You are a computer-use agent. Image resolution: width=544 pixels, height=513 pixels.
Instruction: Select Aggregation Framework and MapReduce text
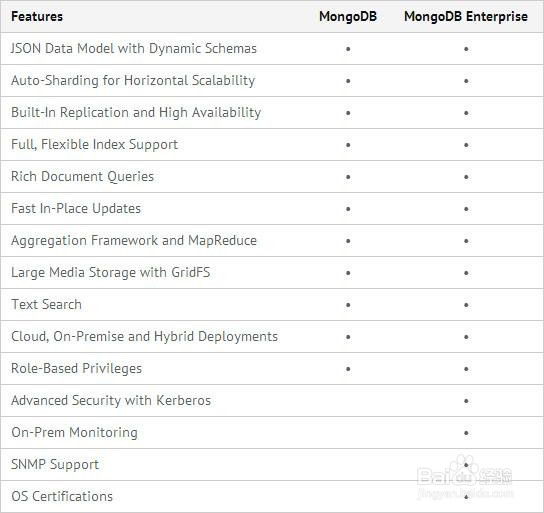tap(134, 241)
